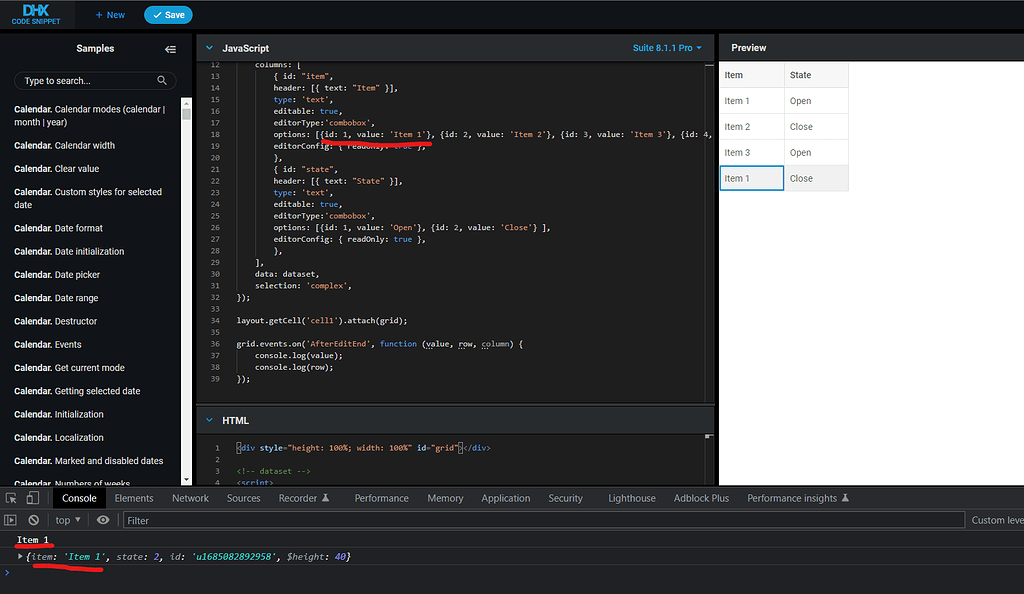Open the Lighthouse panel
Image resolution: width=1024 pixels, height=594 pixels.
[x=631, y=497]
